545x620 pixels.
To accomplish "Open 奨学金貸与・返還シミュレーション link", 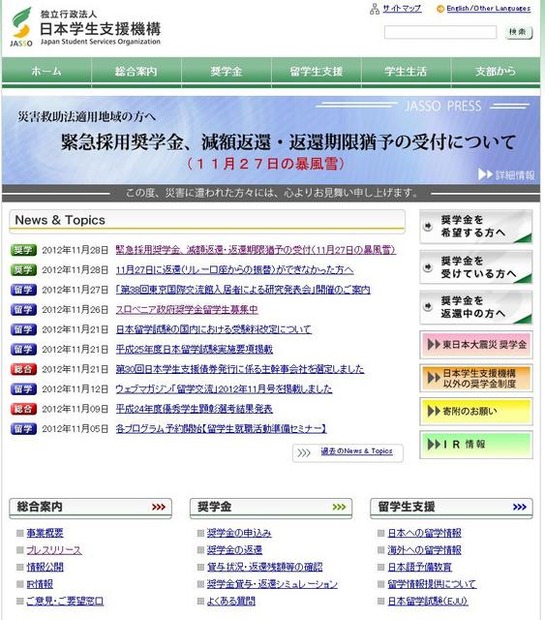I will point(272,584).
